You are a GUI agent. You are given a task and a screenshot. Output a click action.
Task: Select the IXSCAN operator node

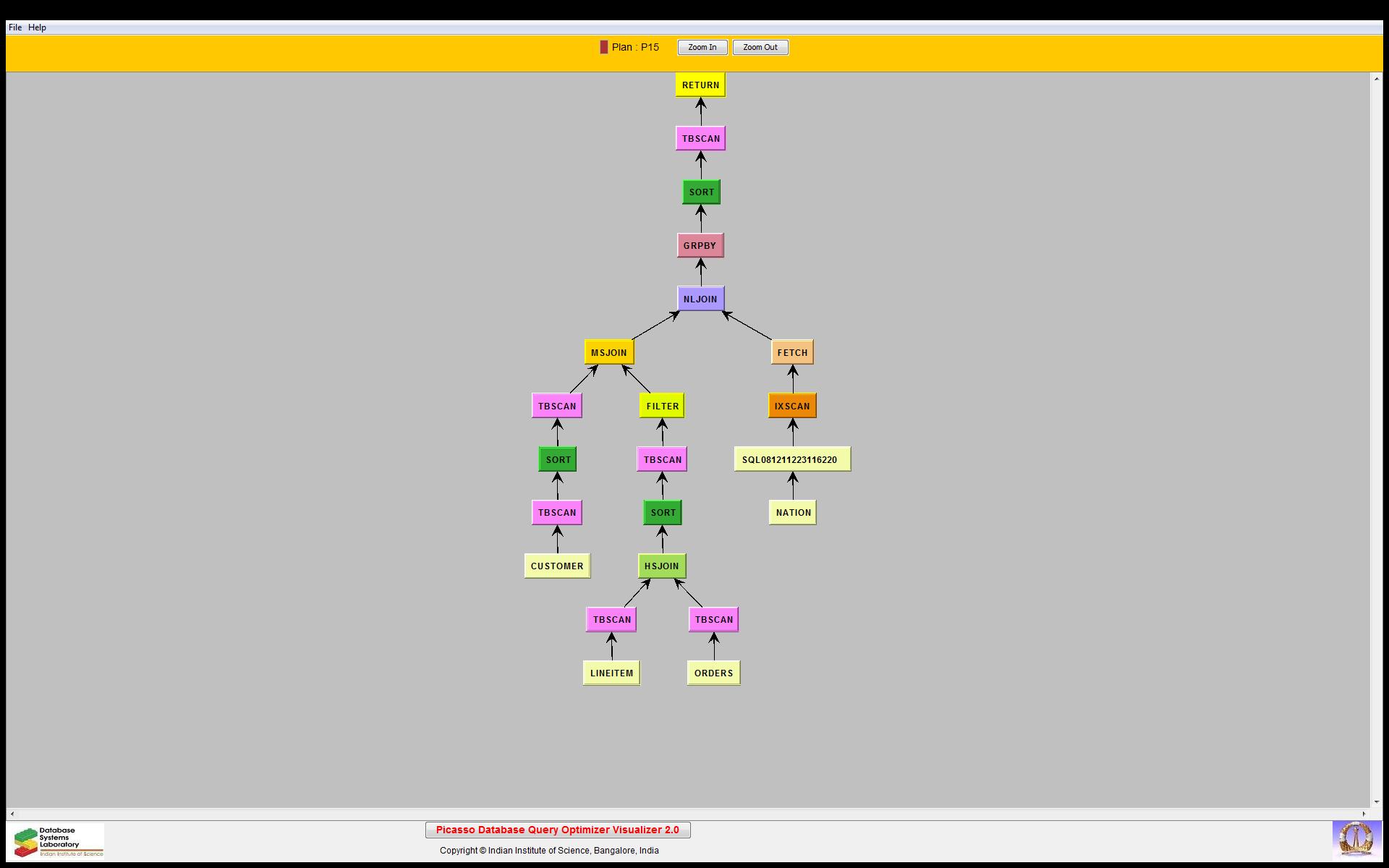792,407
